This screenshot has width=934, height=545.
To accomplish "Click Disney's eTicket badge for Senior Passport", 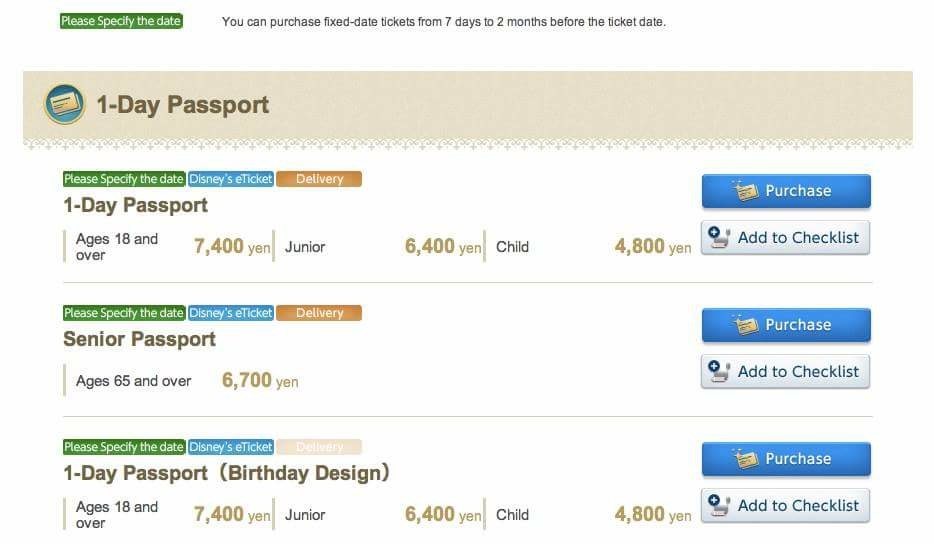I will [231, 313].
